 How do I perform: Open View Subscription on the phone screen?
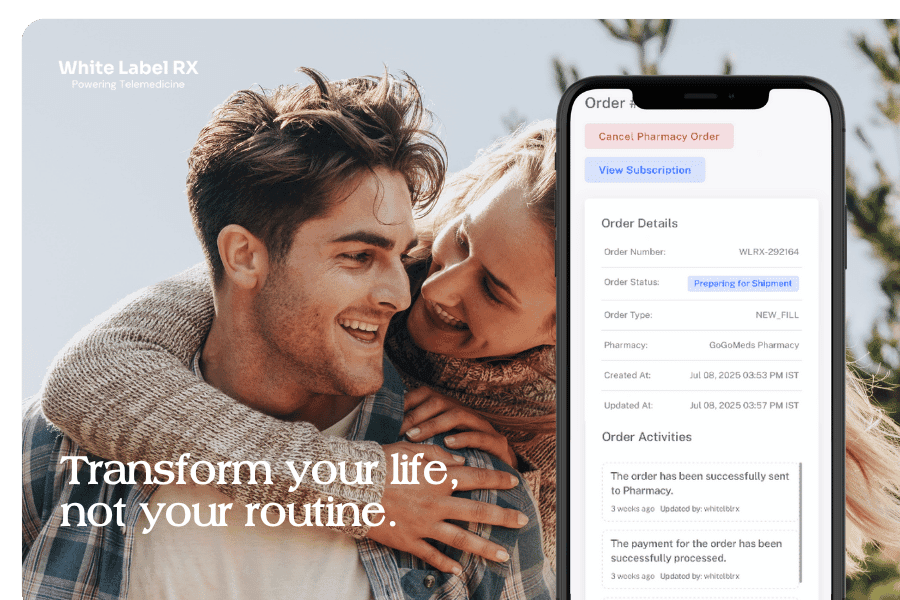click(x=645, y=170)
